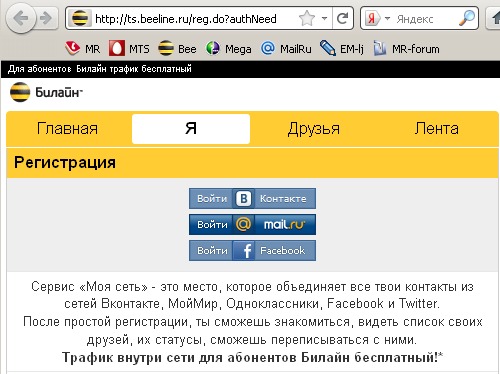Image resolution: width=500 pixels, height=374 pixels.
Task: Click text 'Для абонентов Билайн трафик бесплатный'
Action: tap(100, 69)
